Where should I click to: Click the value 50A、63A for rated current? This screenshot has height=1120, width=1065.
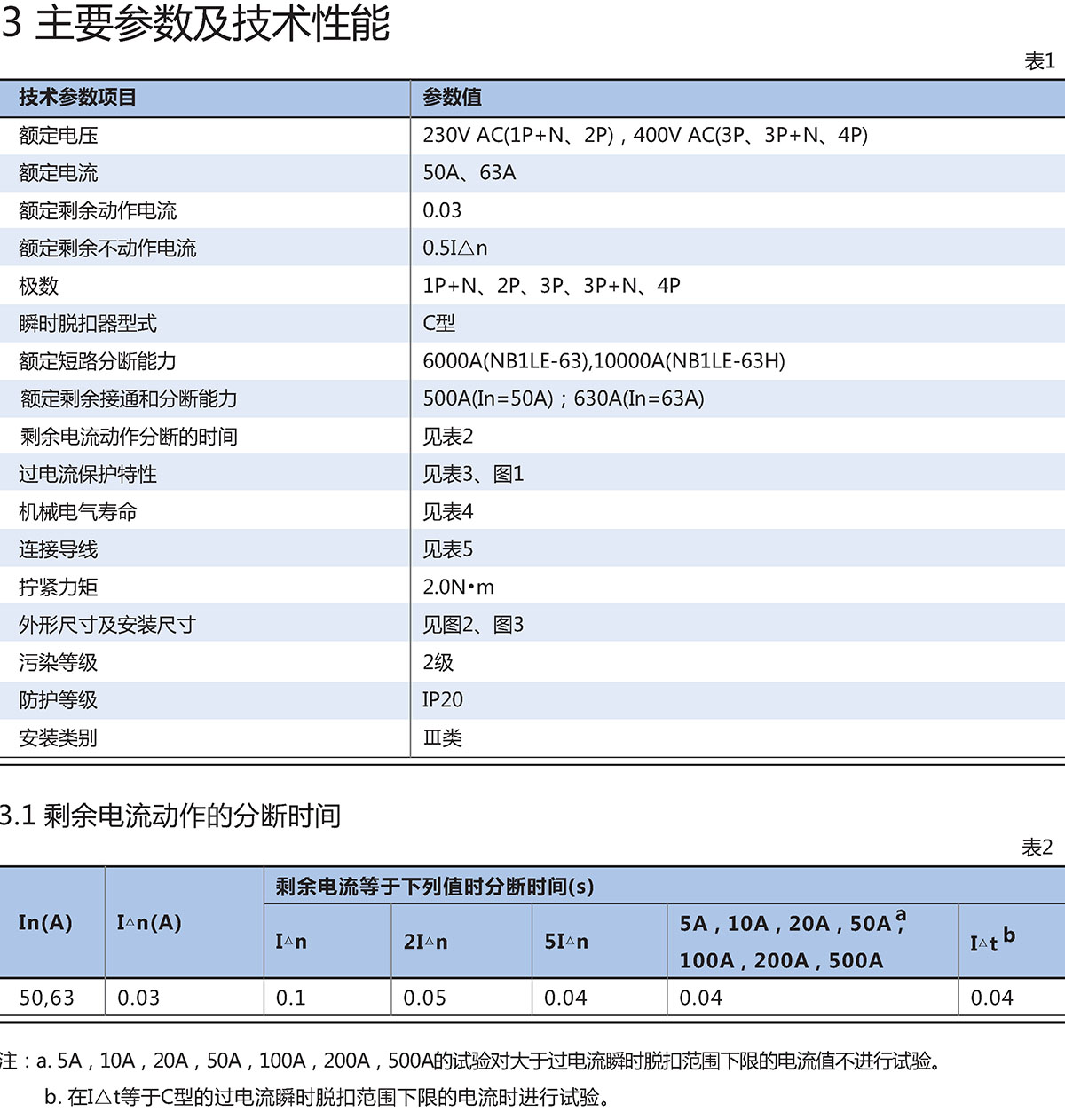click(x=469, y=173)
